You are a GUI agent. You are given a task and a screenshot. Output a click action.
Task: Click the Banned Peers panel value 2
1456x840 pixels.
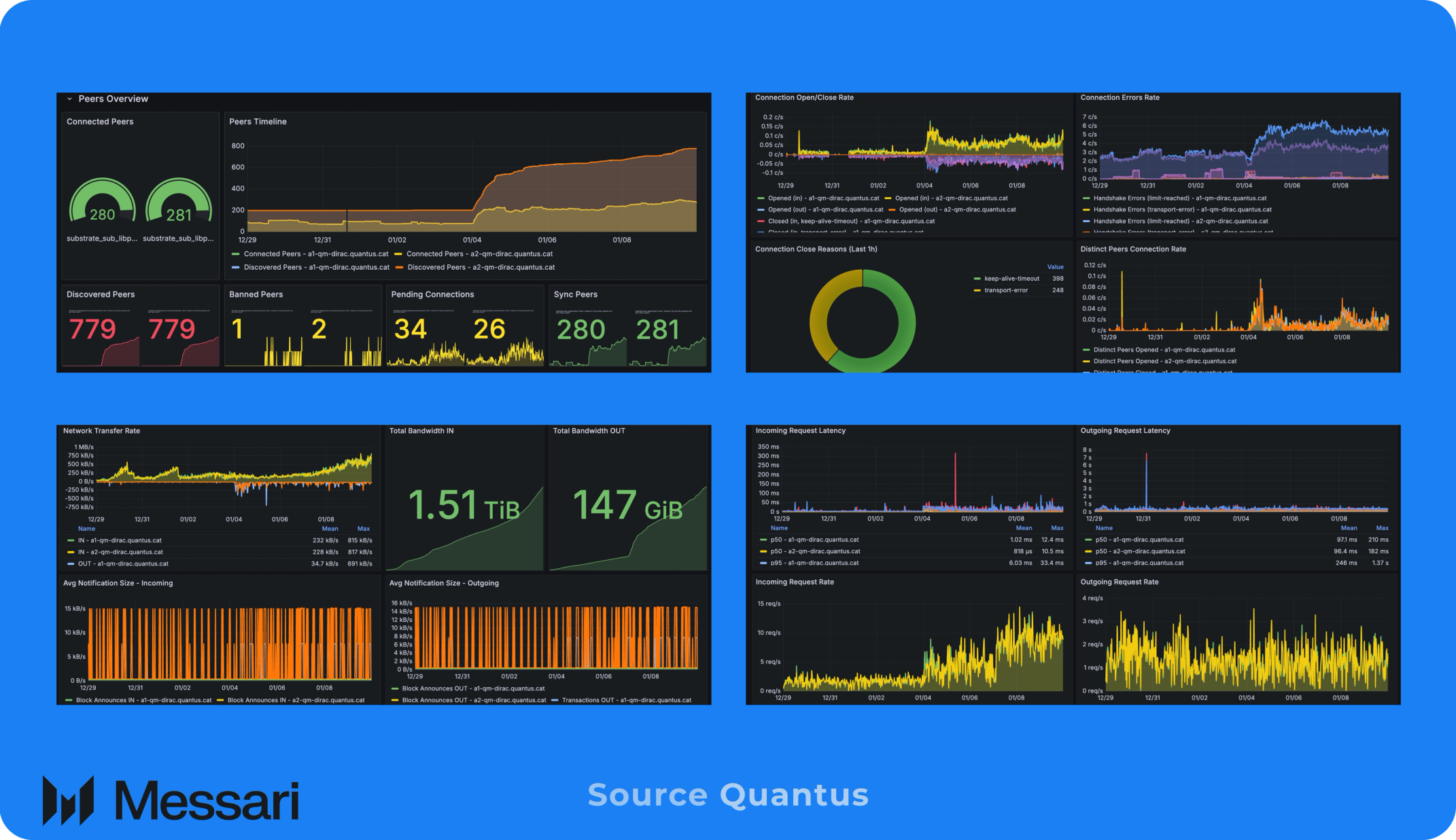tap(319, 330)
